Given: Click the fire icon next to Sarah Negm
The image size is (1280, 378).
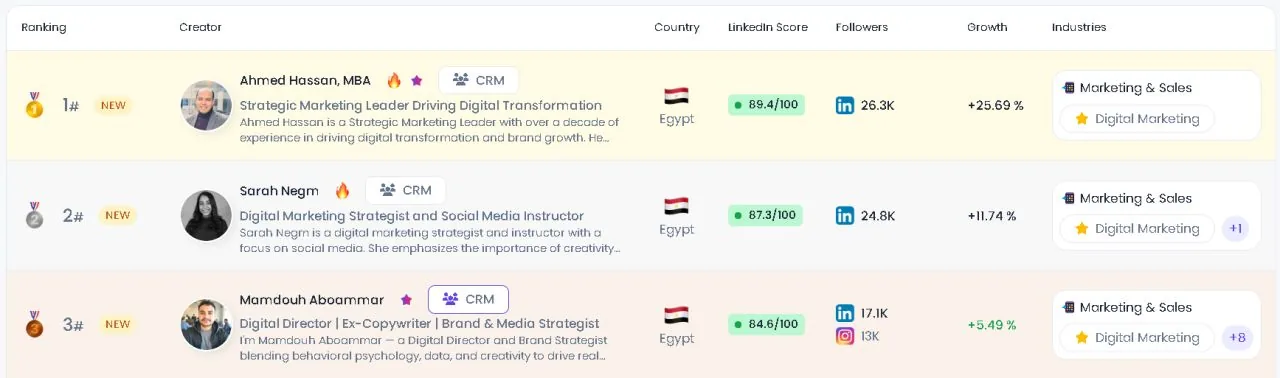Looking at the screenshot, I should 342,190.
